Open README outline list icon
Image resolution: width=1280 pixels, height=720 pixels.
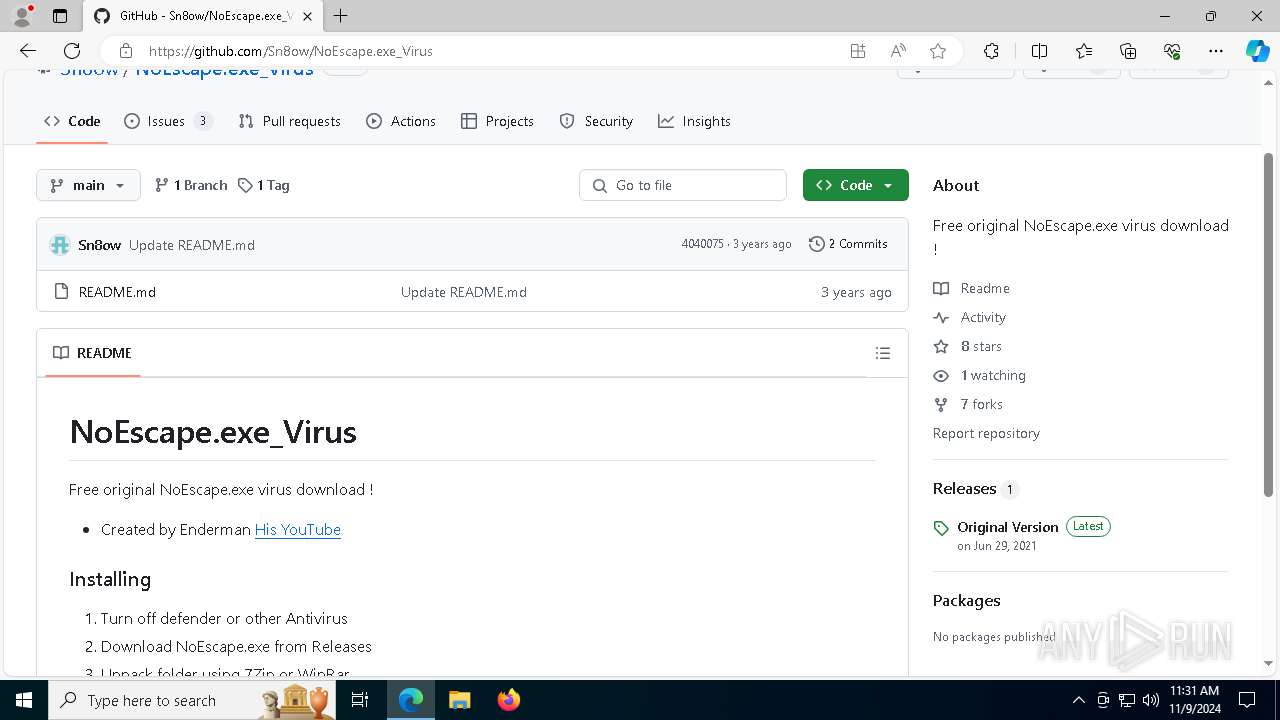tap(883, 353)
